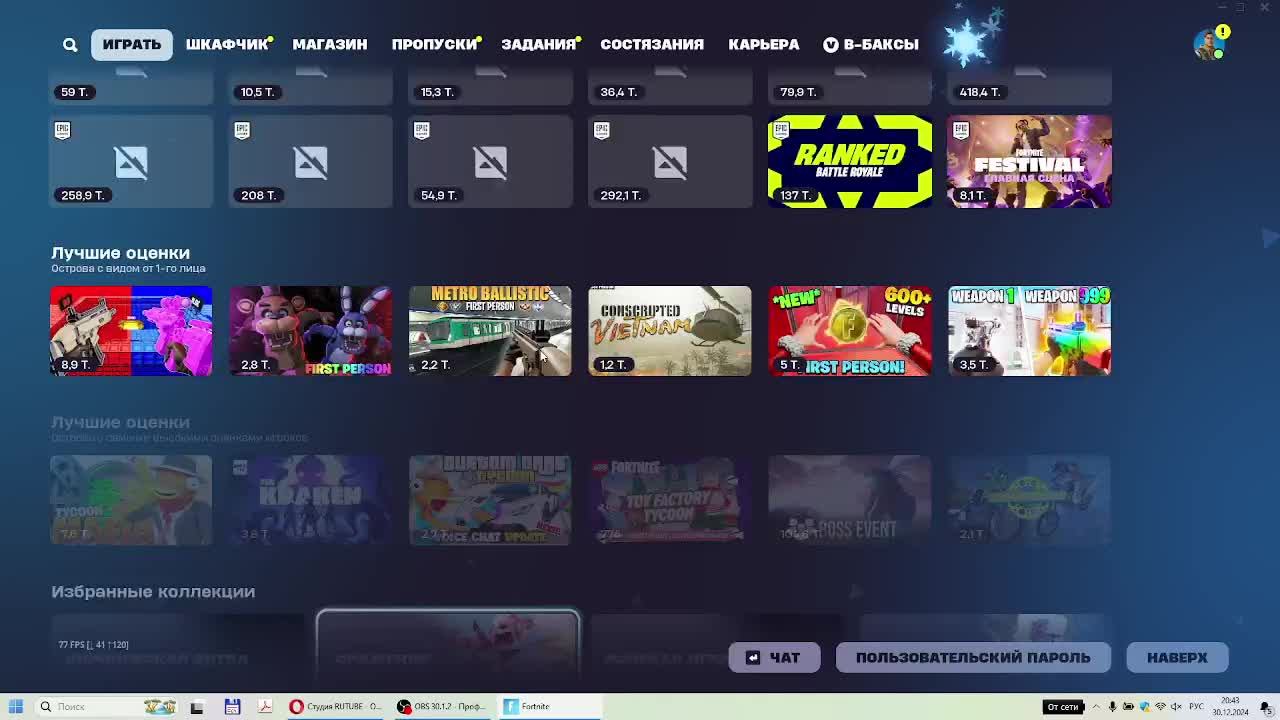Open the СОСТЯЗАНИЯ tab

(x=652, y=44)
